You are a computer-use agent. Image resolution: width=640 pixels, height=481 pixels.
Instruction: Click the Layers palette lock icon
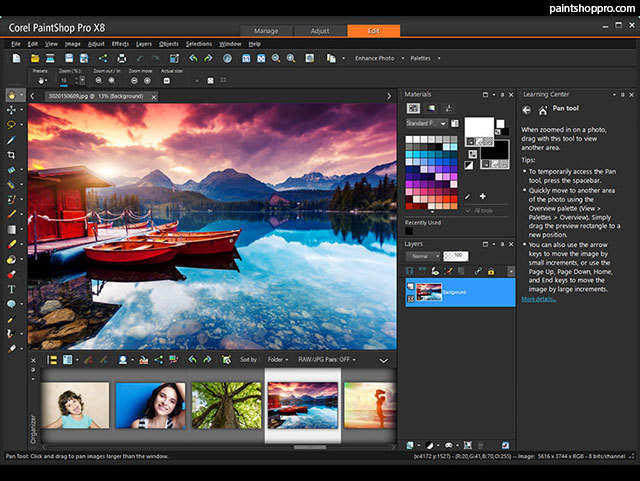[491, 271]
